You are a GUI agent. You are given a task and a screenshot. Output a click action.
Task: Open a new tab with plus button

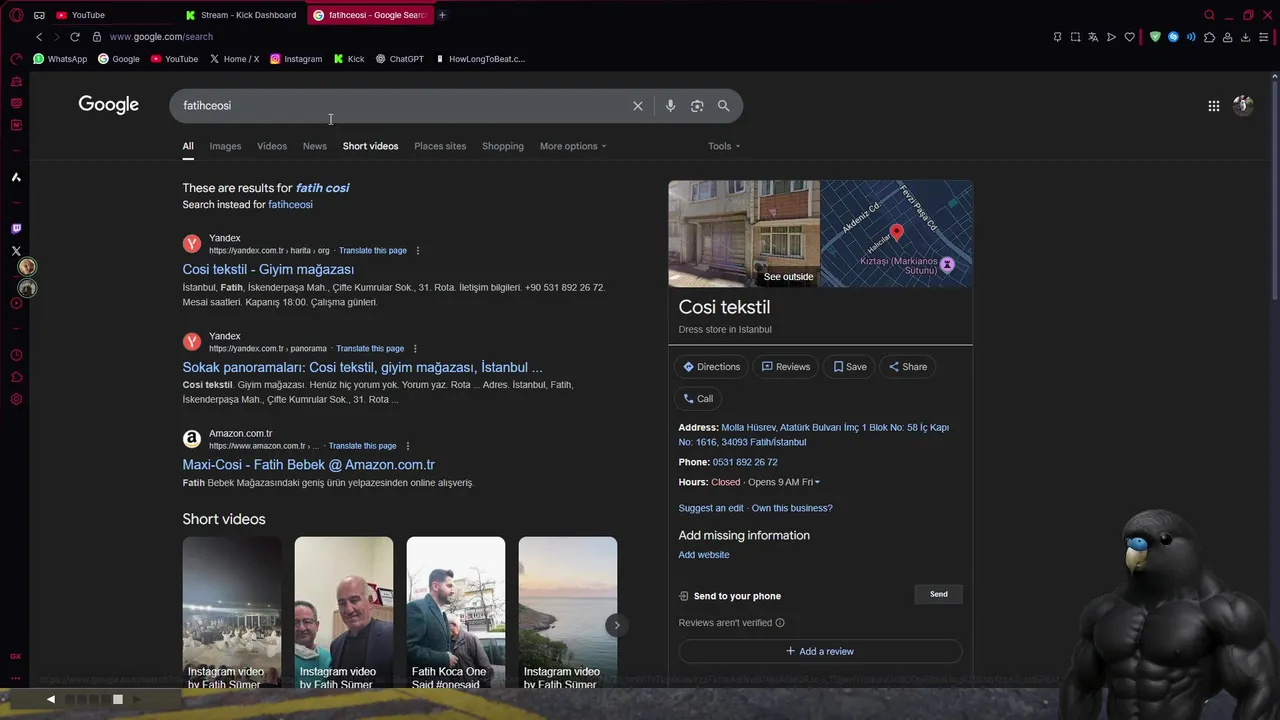point(442,15)
